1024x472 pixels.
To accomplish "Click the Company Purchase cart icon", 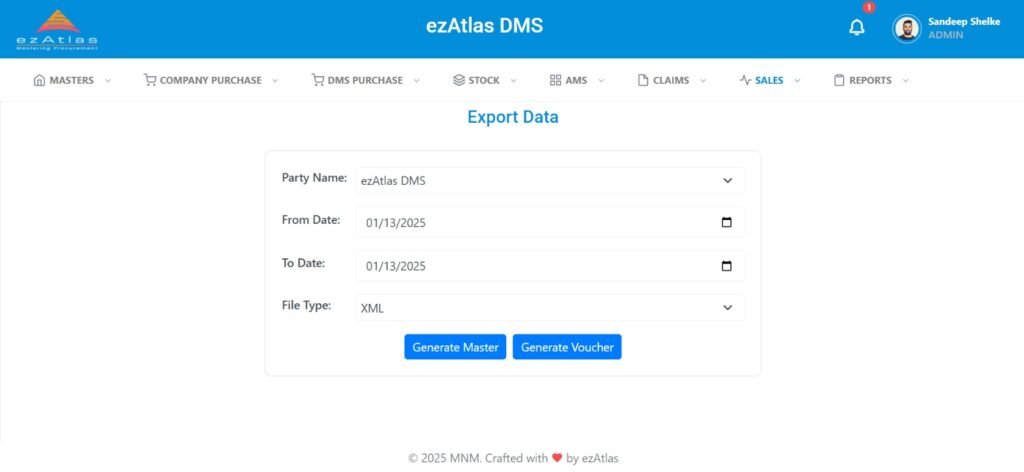I will [150, 80].
